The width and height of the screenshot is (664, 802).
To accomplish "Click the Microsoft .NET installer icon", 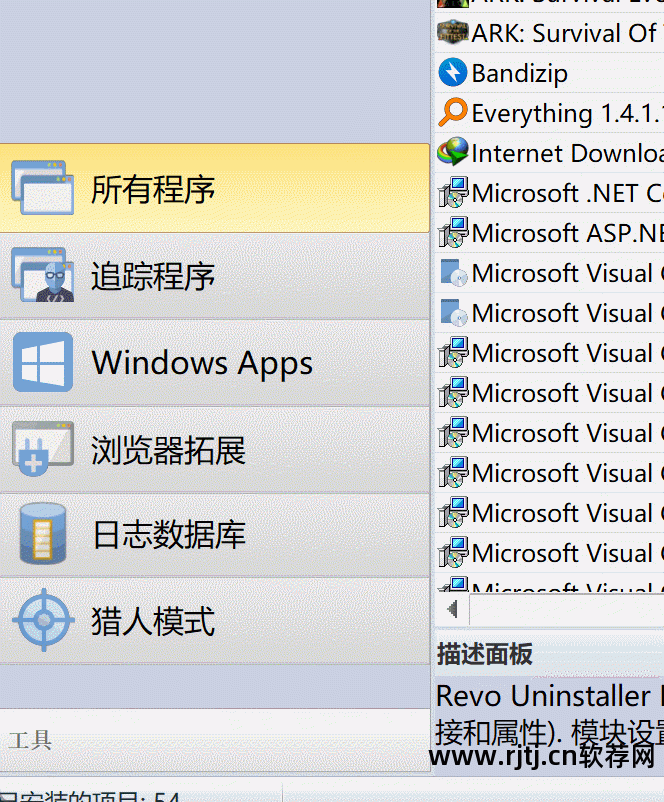I will click(453, 192).
